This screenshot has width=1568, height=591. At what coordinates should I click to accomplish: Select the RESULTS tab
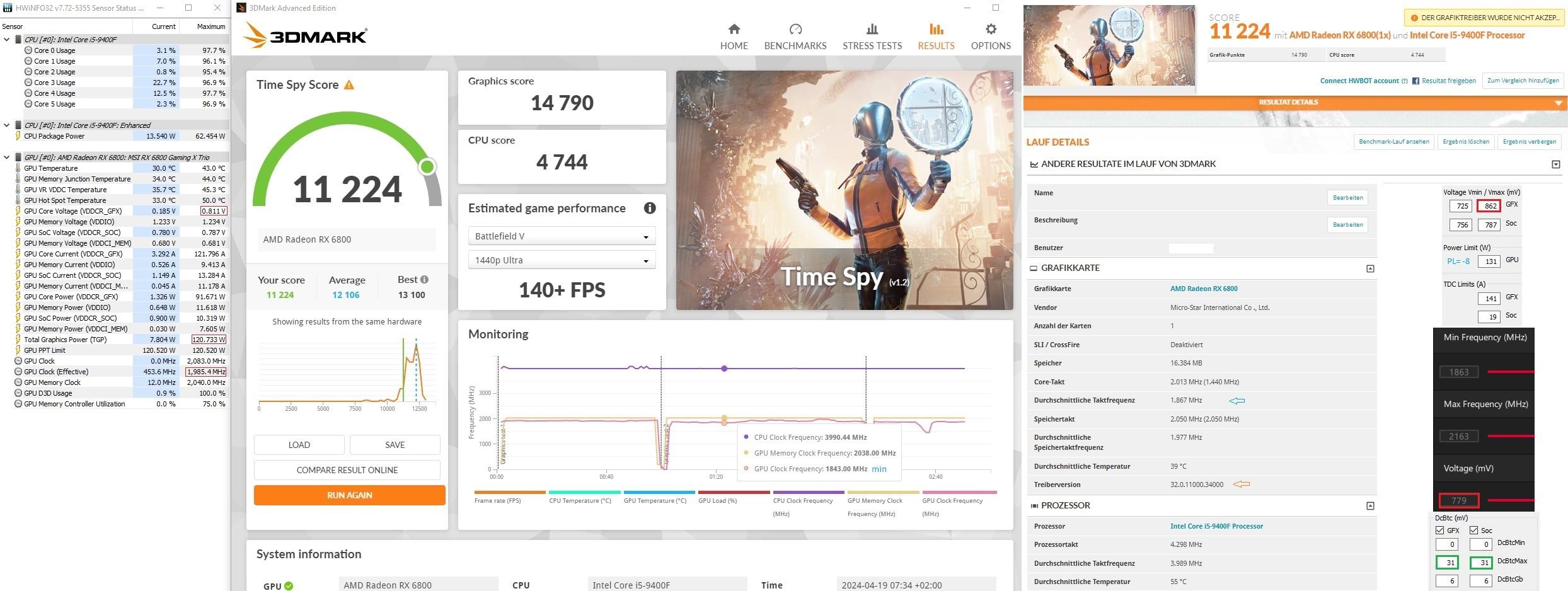point(936,37)
